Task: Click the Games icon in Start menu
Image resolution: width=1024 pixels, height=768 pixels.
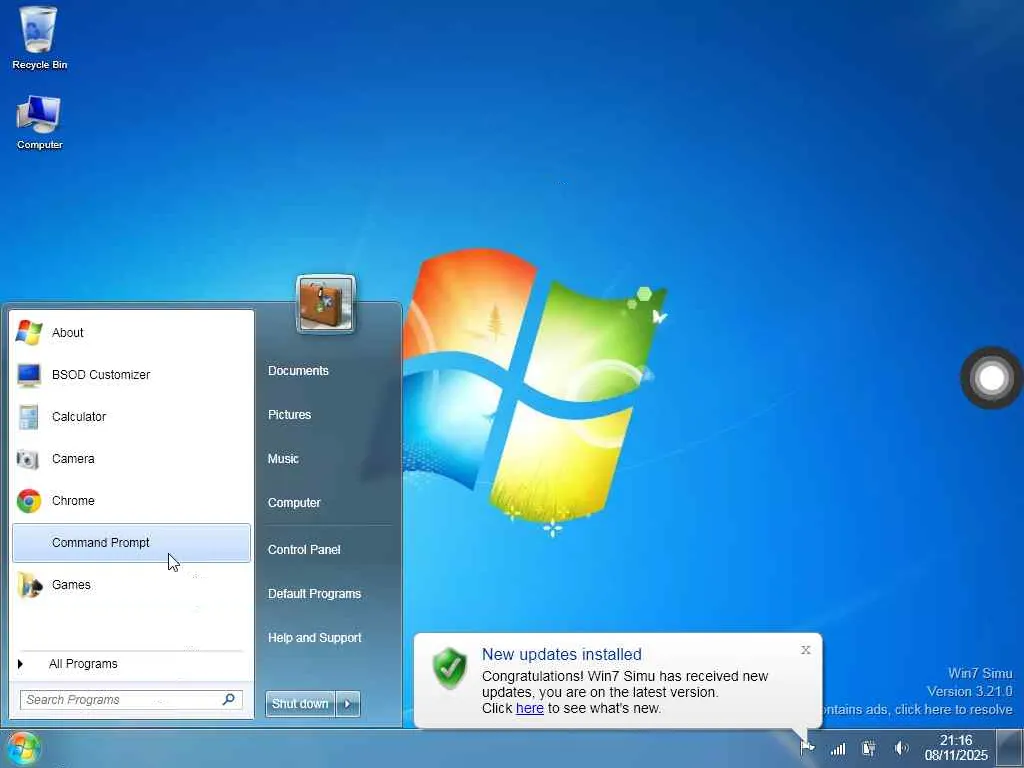Action: [29, 585]
